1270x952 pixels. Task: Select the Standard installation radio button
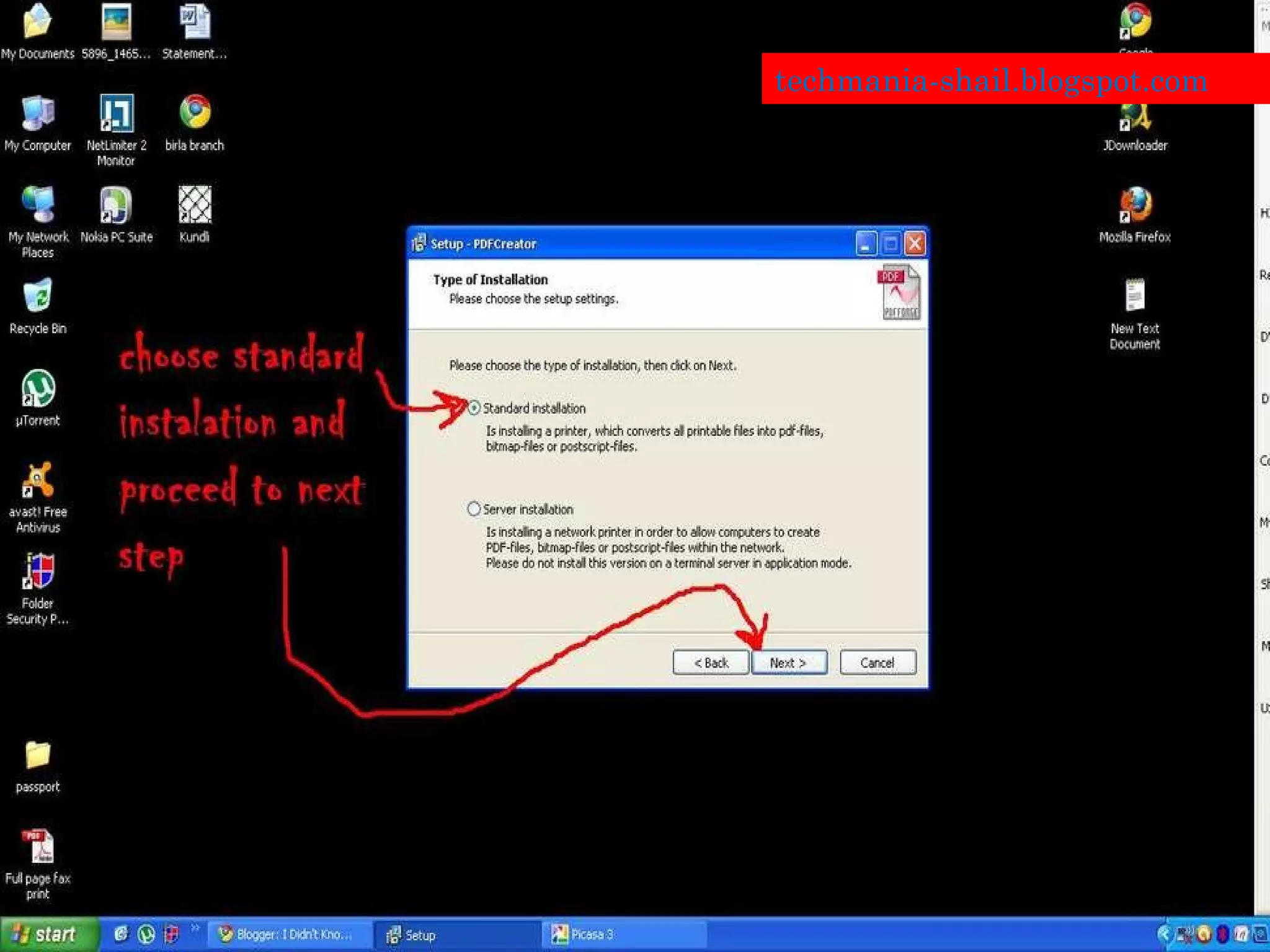point(474,408)
